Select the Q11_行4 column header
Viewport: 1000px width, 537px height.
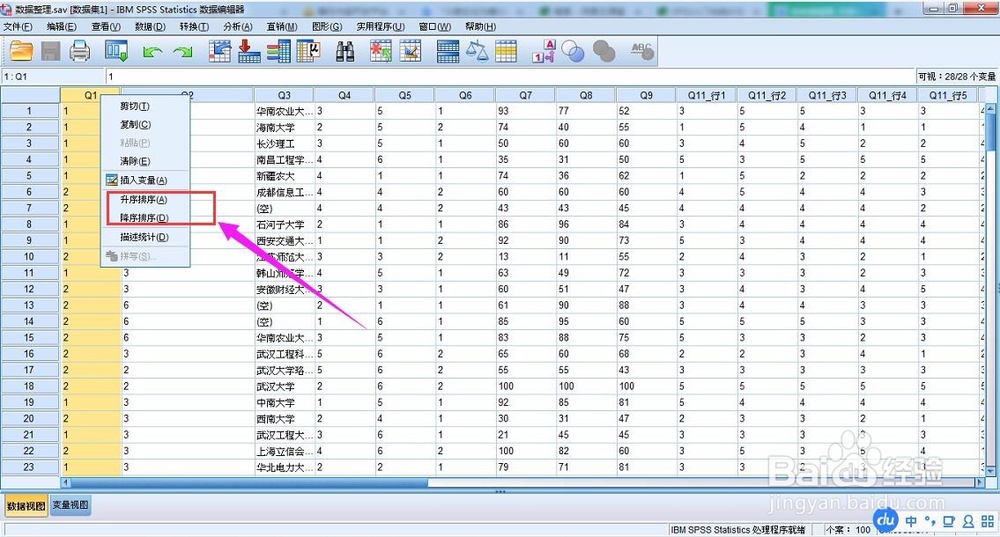[888, 95]
